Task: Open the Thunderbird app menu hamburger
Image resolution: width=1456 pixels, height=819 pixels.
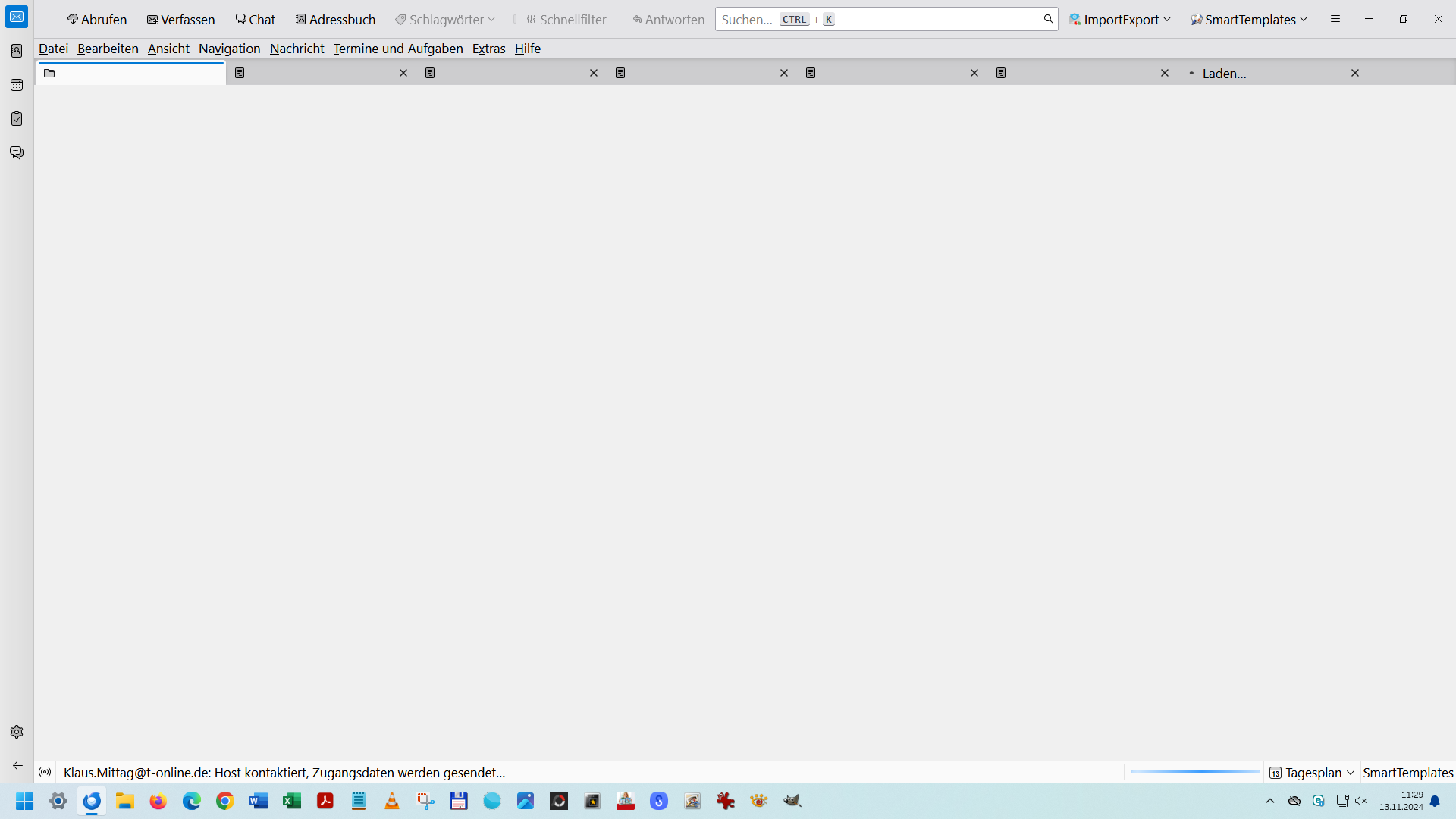Action: tap(1335, 19)
